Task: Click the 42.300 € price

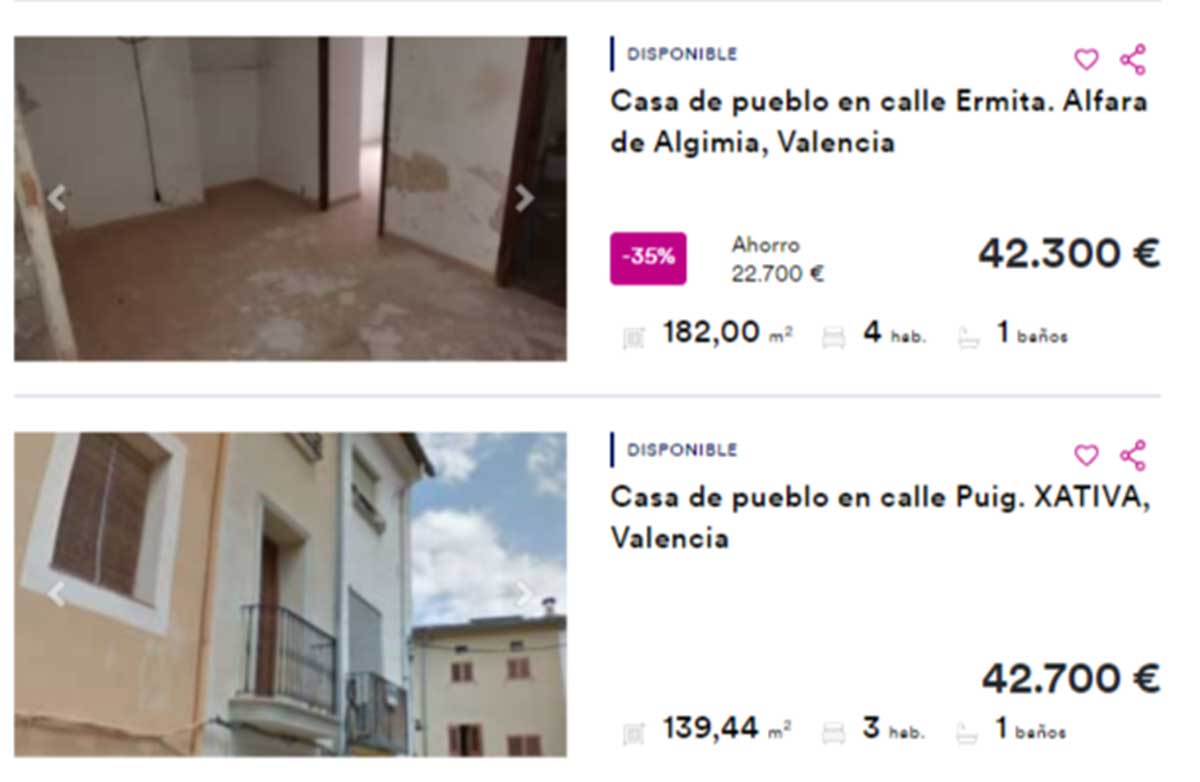Action: [1069, 253]
